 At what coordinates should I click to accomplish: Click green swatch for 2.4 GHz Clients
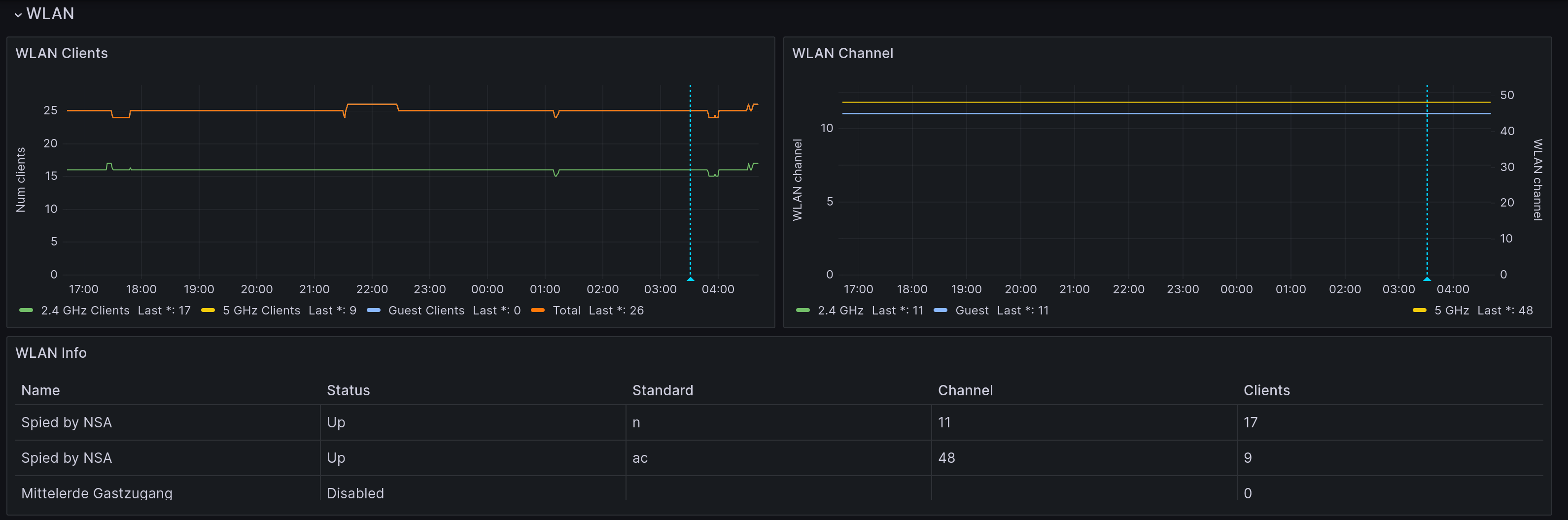(26, 311)
